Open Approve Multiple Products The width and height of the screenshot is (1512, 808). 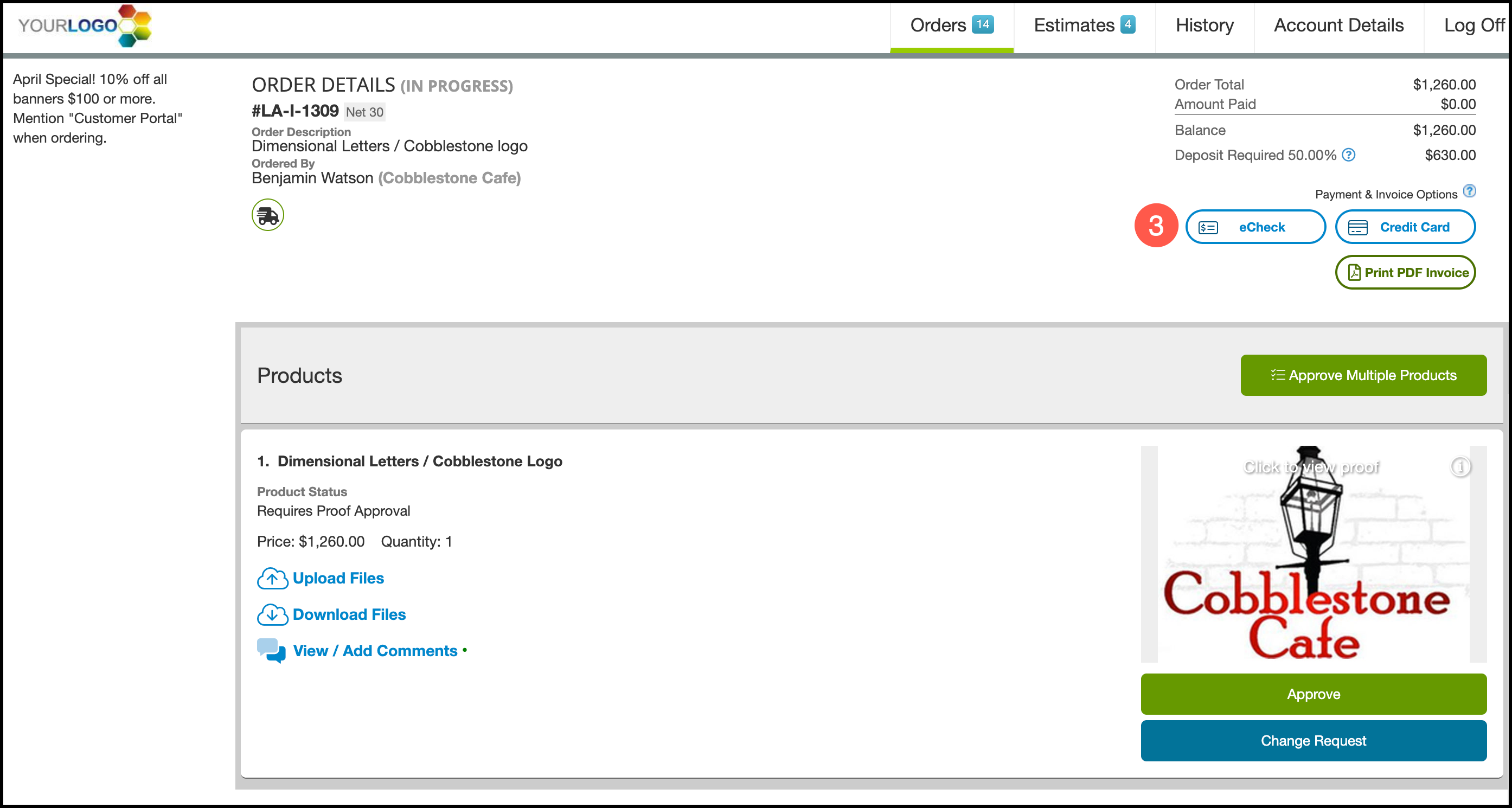pyautogui.click(x=1363, y=376)
